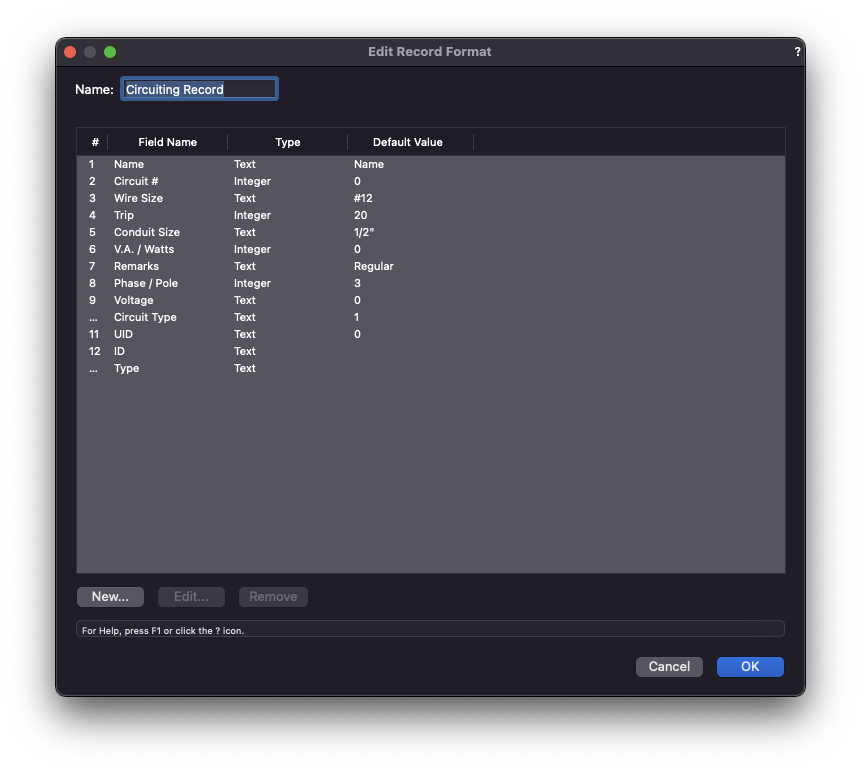Click the # column header
The height and width of the screenshot is (770, 861).
pyautogui.click(x=94, y=142)
